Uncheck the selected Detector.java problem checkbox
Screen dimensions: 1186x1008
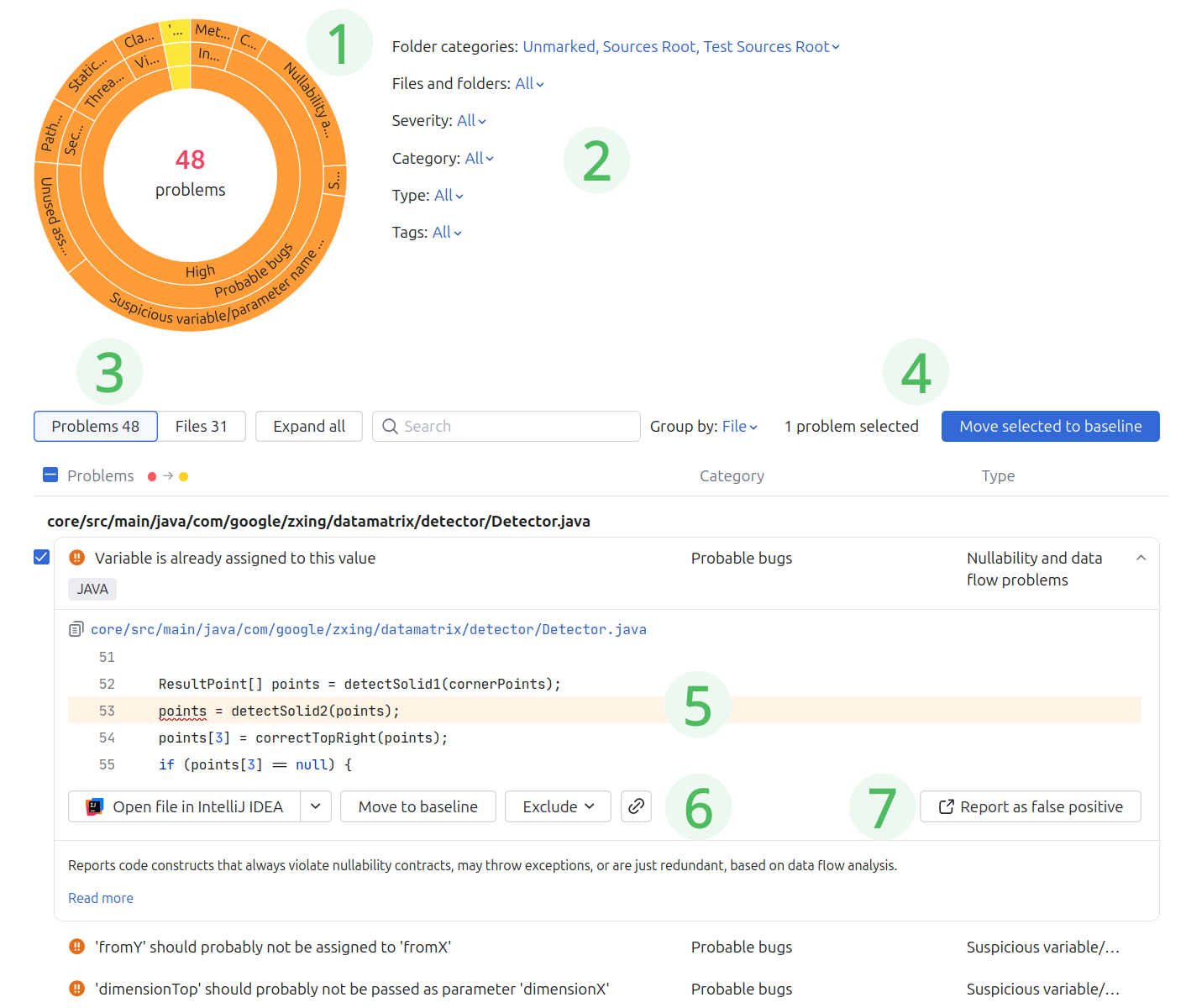click(x=41, y=558)
